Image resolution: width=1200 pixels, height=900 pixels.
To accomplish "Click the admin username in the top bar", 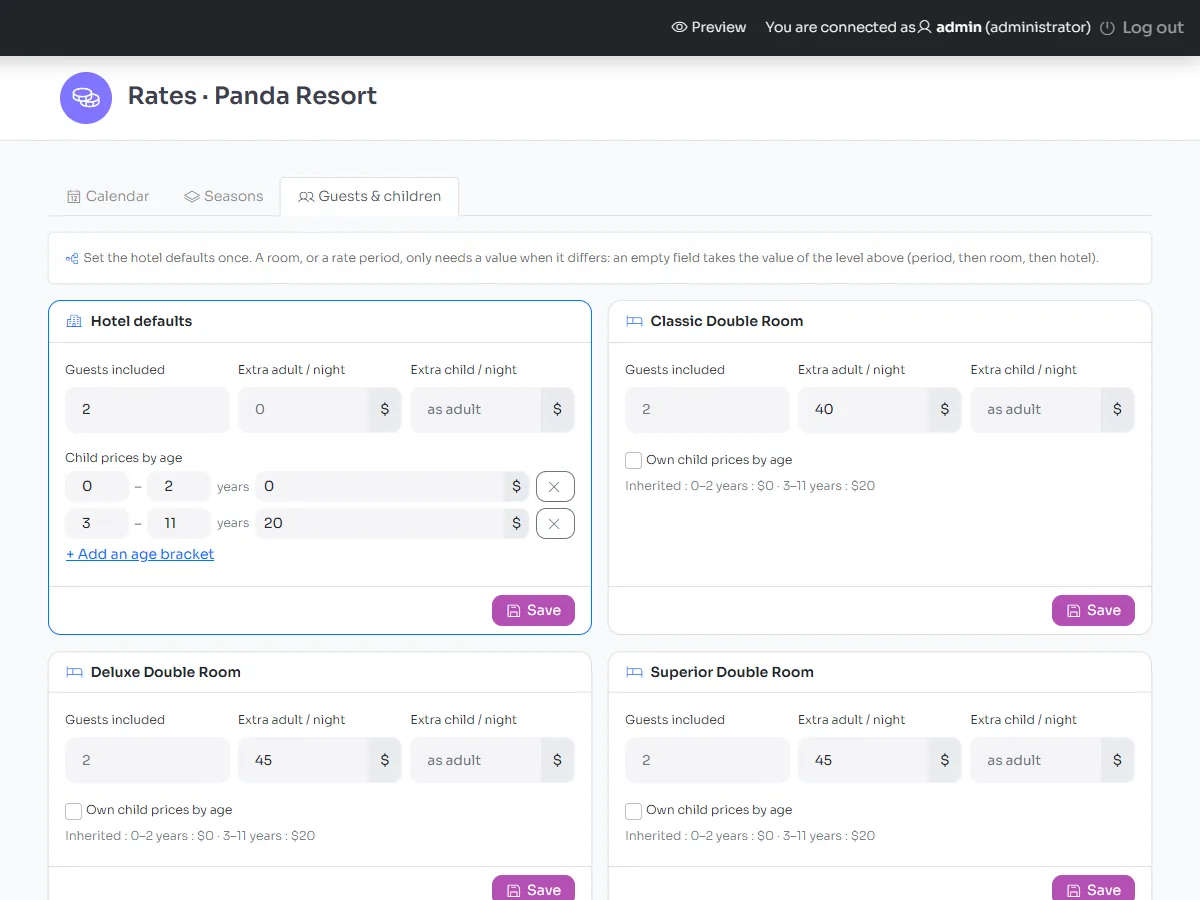I will 959,28.
